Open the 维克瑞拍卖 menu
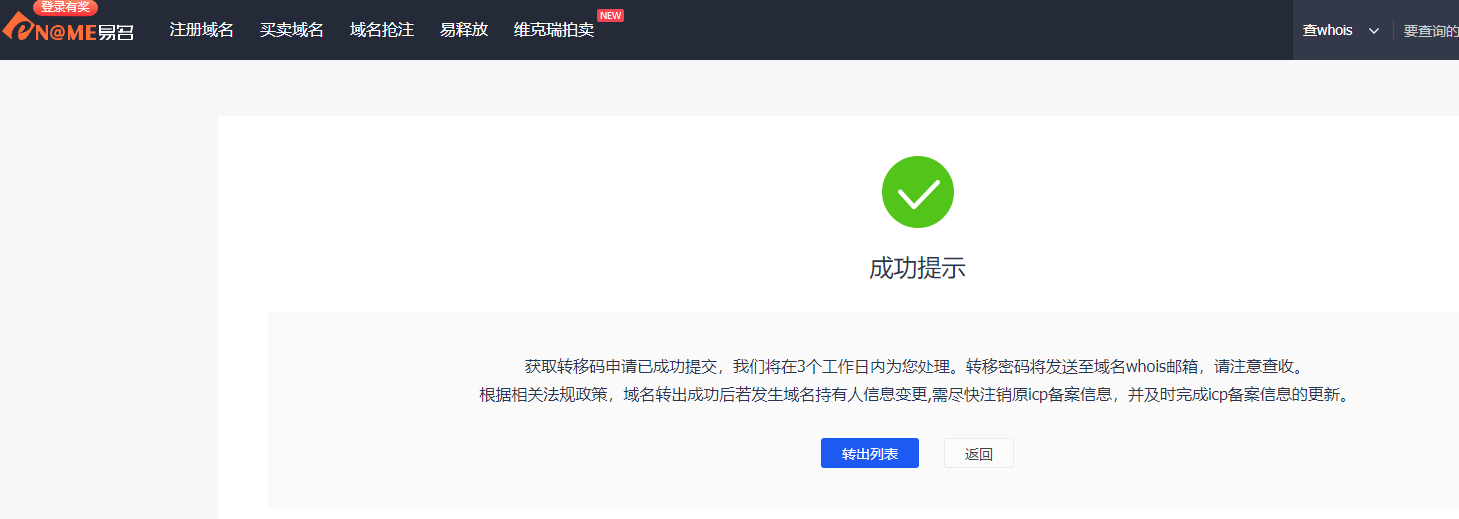 [553, 30]
